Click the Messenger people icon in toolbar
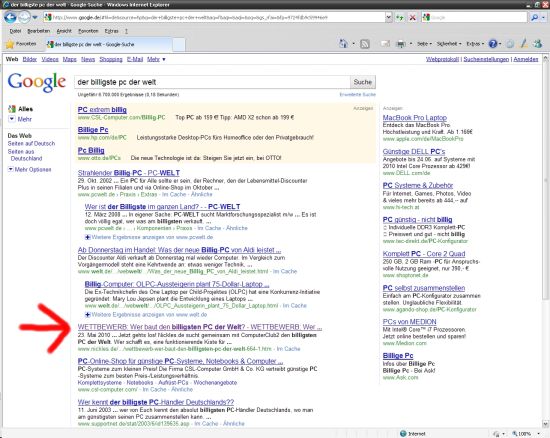 click(x=537, y=44)
